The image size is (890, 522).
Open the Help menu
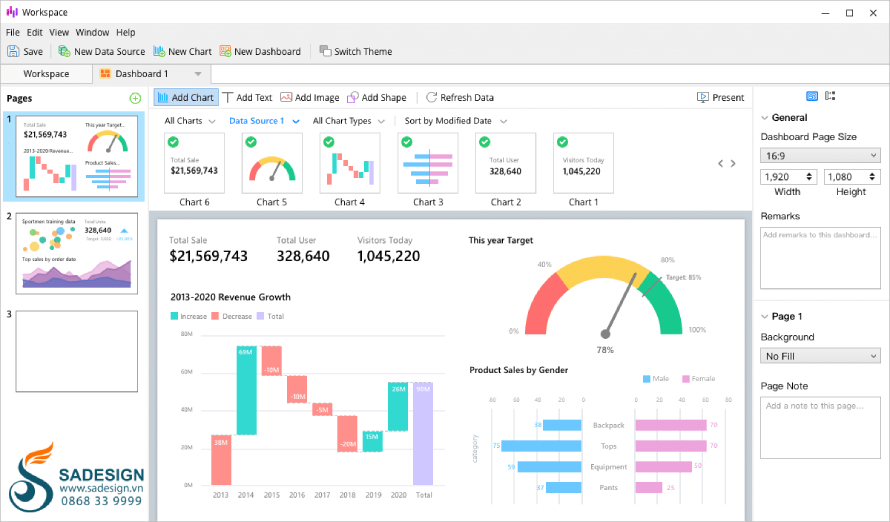pyautogui.click(x=125, y=32)
